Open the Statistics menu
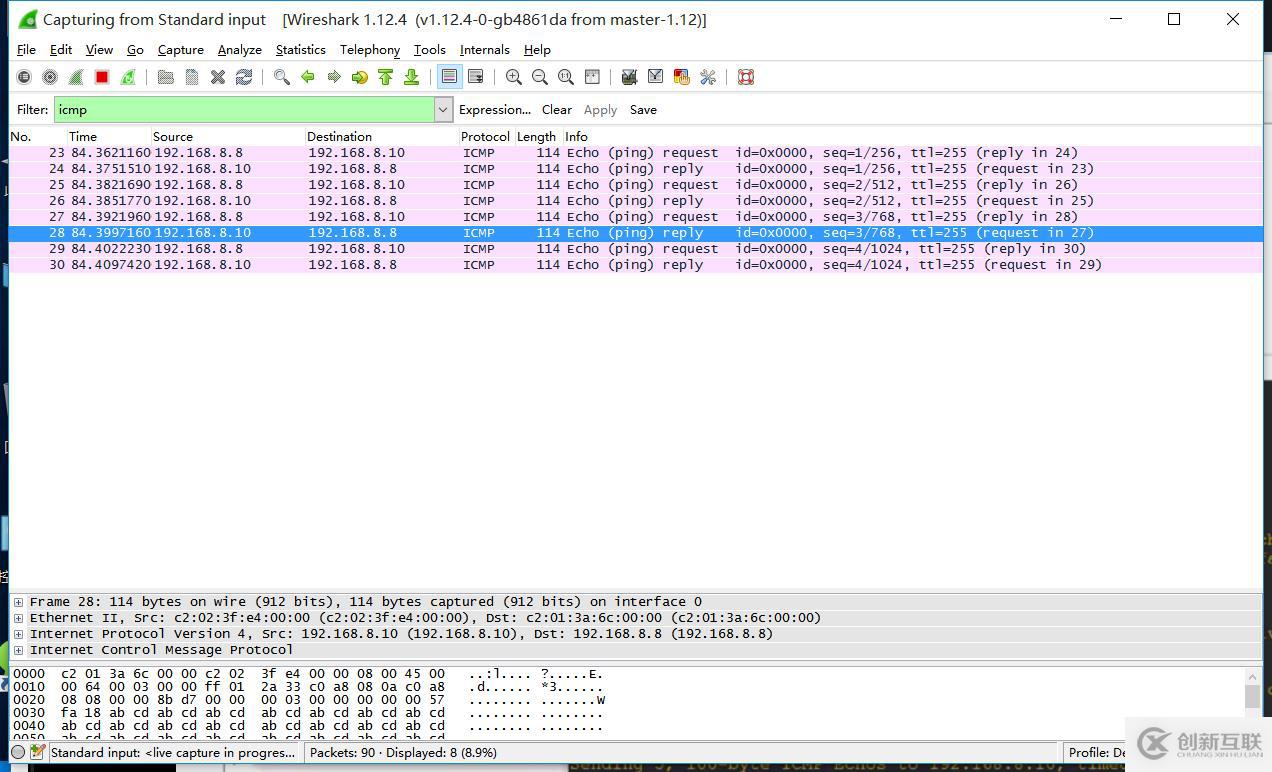 [x=300, y=50]
